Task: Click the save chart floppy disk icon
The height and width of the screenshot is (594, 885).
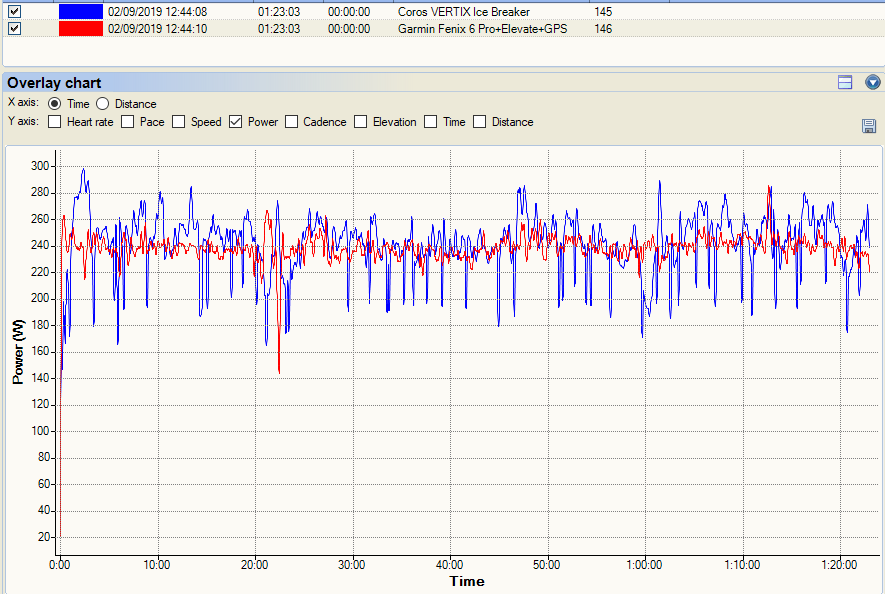Action: pos(869,126)
